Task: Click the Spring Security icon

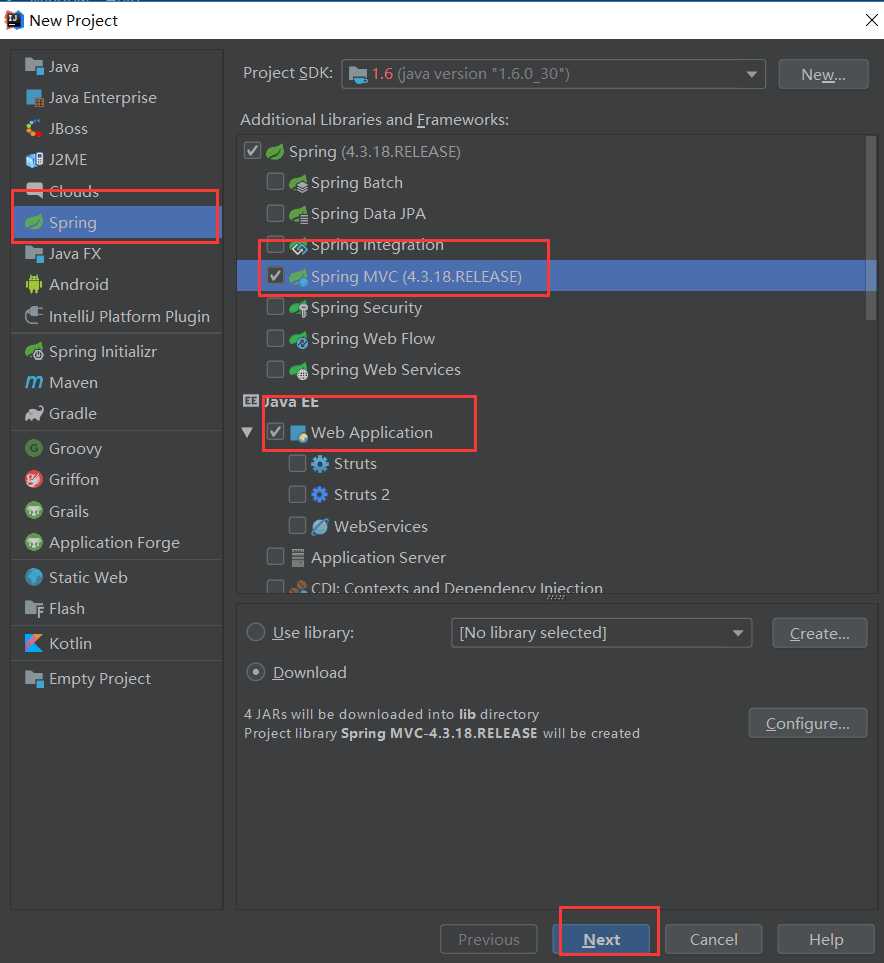Action: pos(299,308)
